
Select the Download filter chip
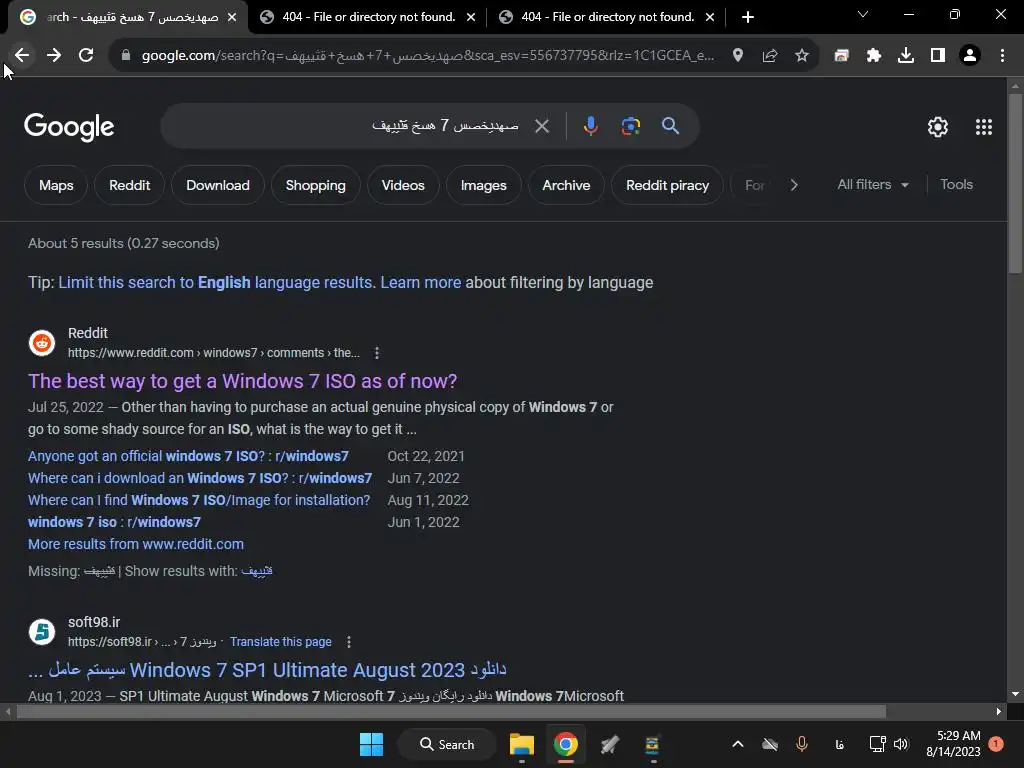217,185
